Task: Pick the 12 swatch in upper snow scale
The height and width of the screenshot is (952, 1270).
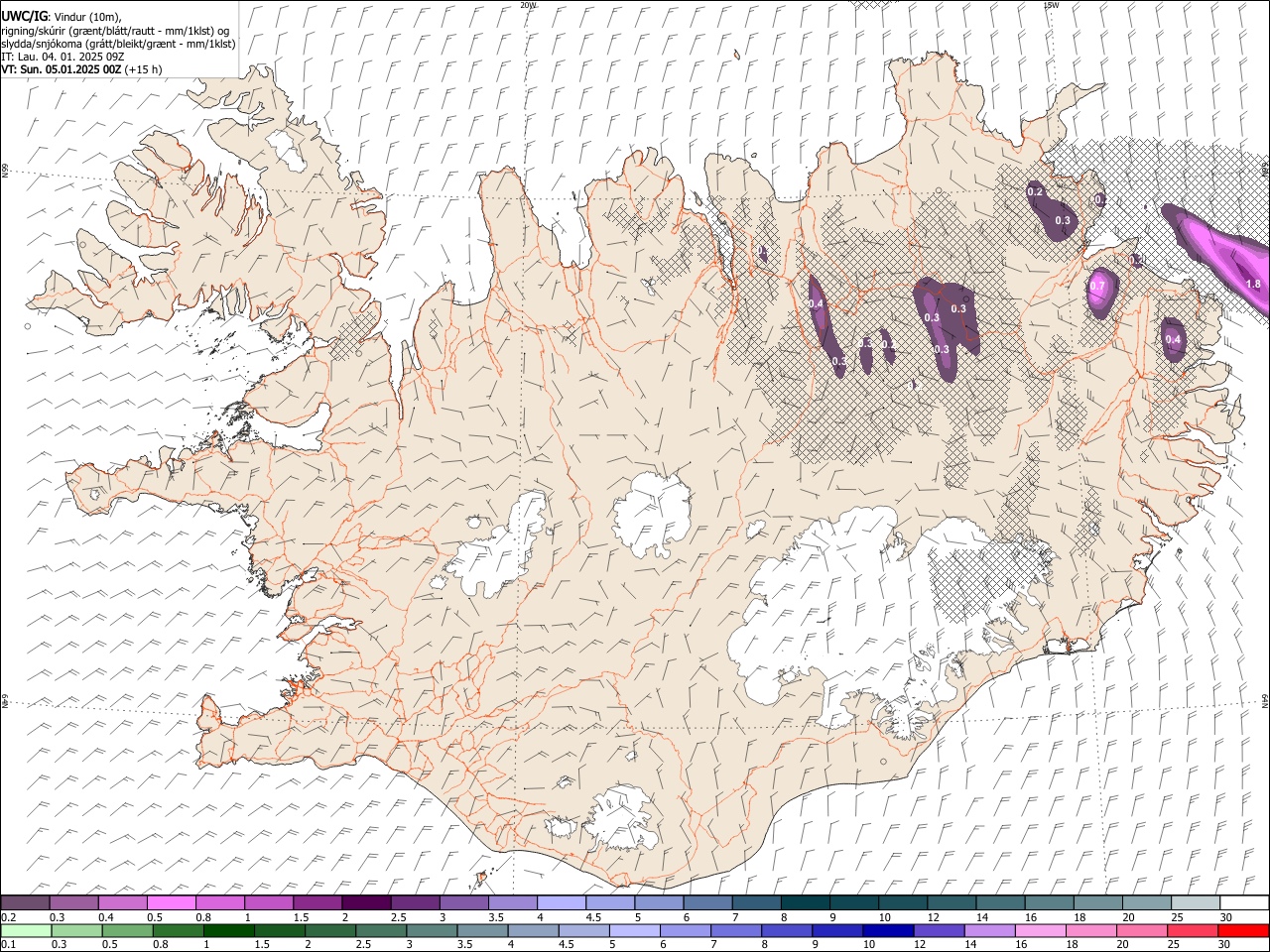Action: [952, 902]
